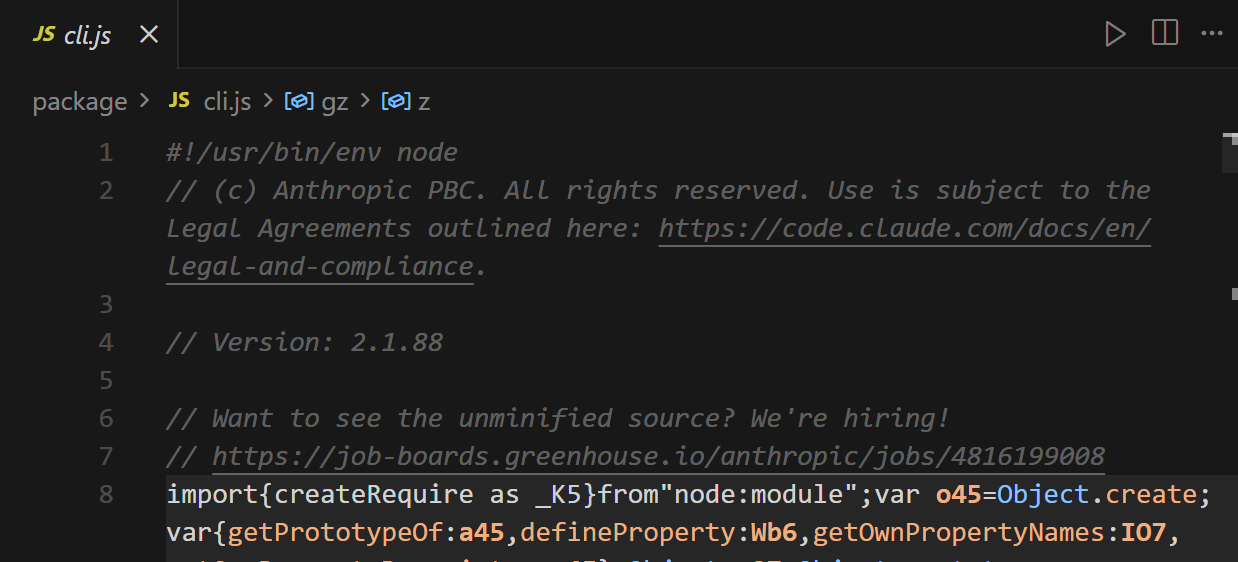Click the cli.js breadcrumb file name

(227, 101)
